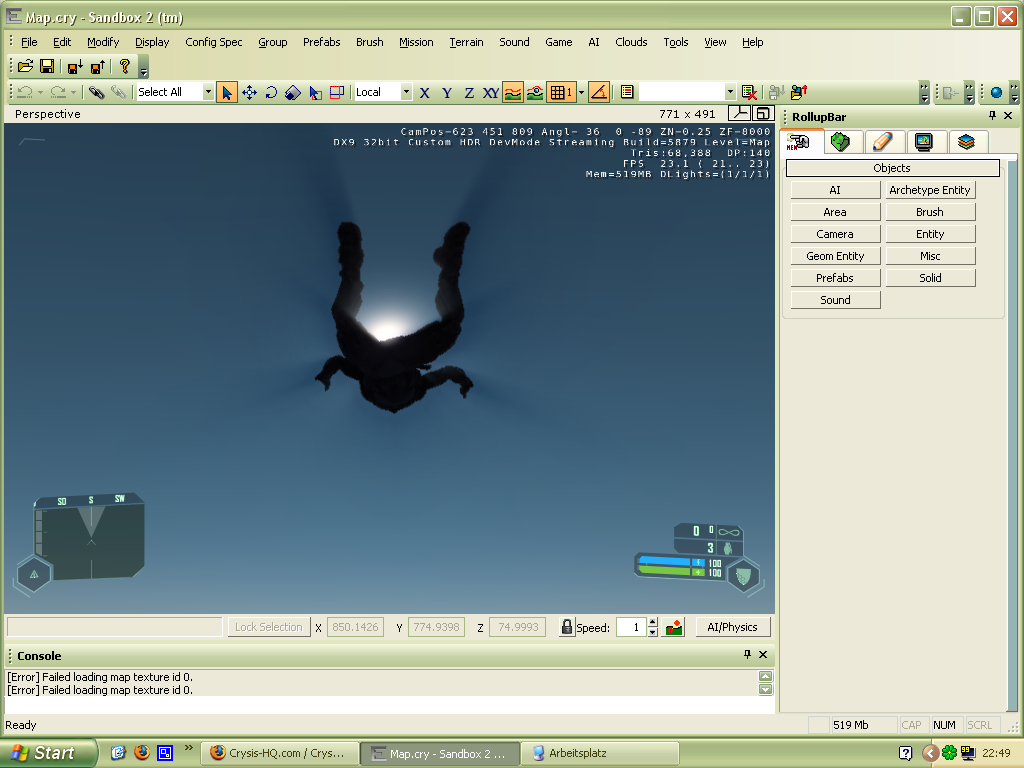Image resolution: width=1024 pixels, height=768 pixels.
Task: Activate the Rotate tool
Action: point(271,92)
